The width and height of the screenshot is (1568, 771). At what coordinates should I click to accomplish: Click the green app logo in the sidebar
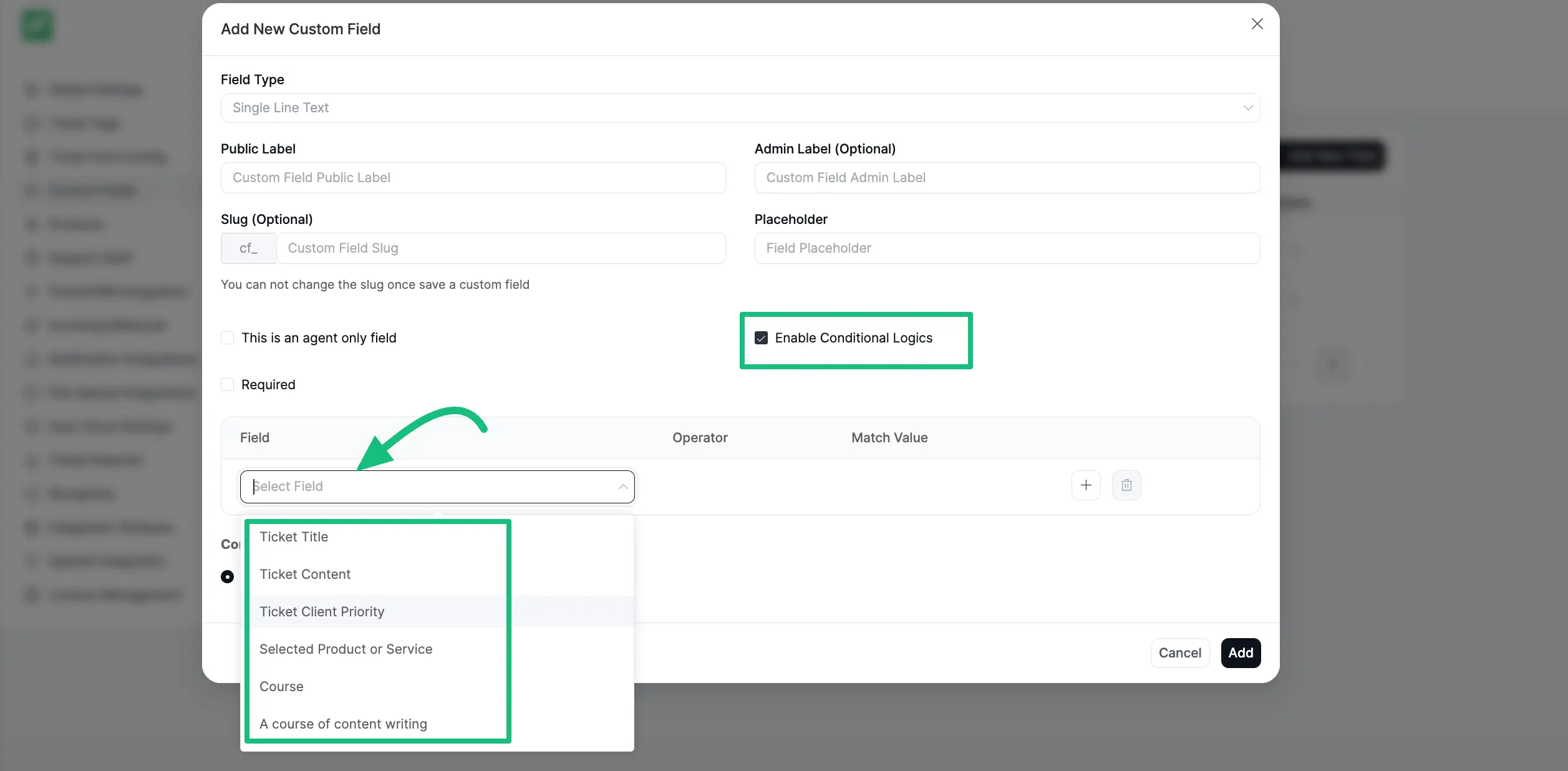pyautogui.click(x=37, y=25)
